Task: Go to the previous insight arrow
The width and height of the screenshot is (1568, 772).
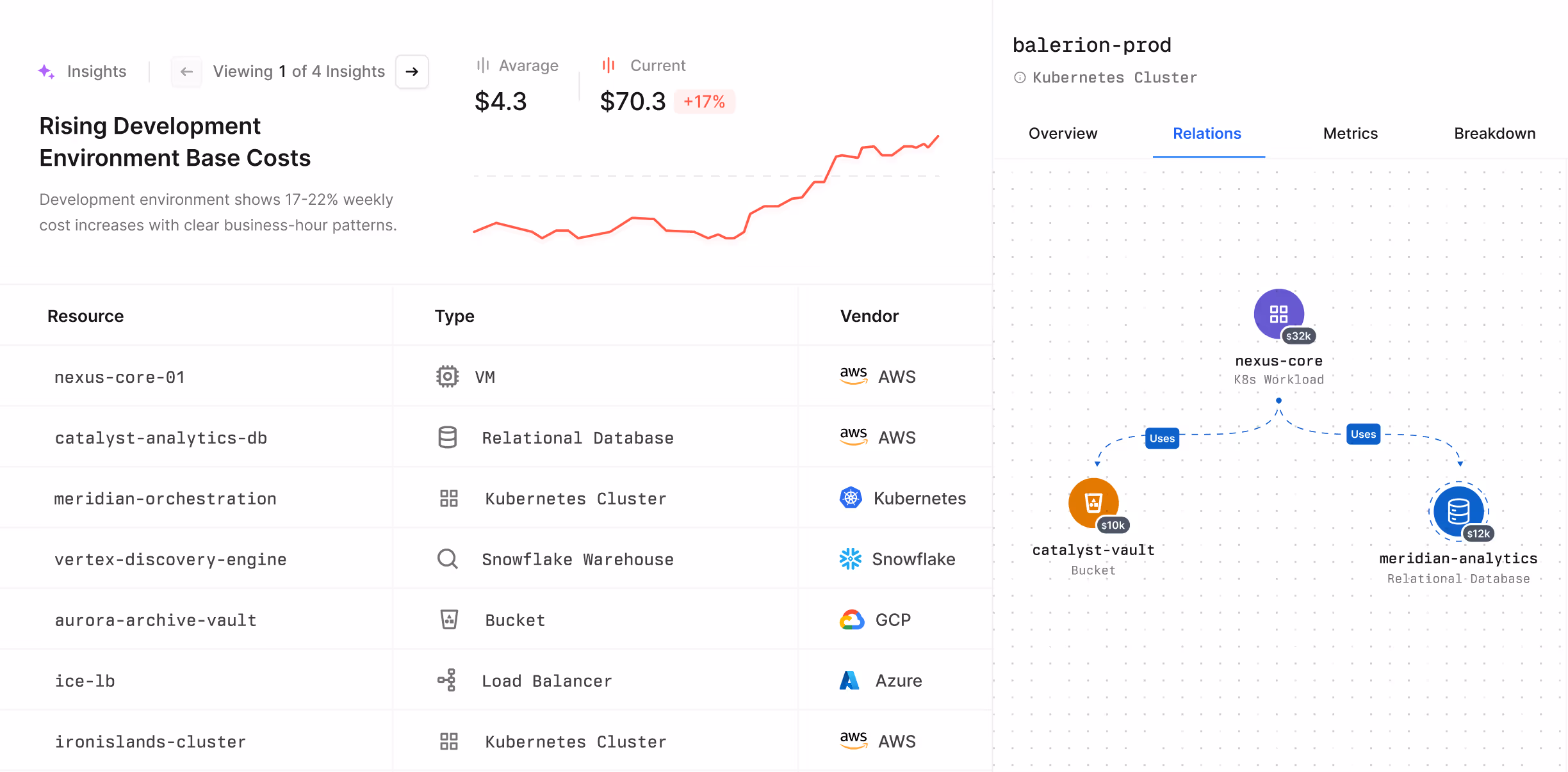Action: (186, 72)
